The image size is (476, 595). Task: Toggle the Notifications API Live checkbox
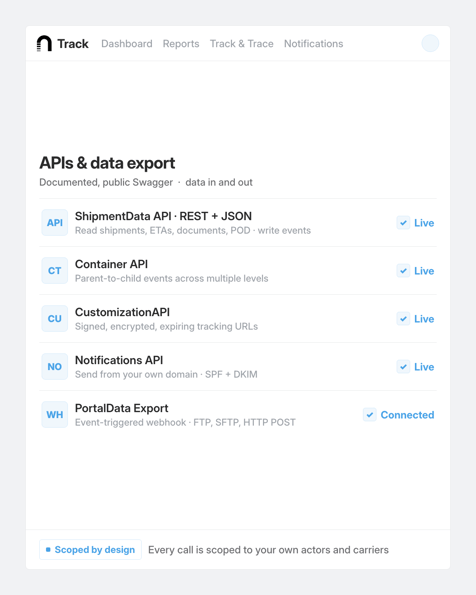click(403, 367)
